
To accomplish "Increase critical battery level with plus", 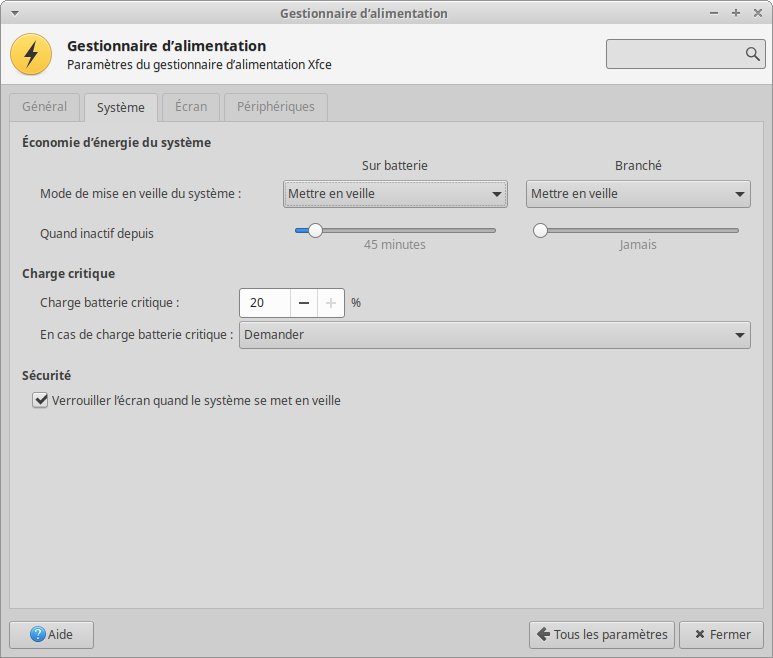I will click(x=331, y=303).
